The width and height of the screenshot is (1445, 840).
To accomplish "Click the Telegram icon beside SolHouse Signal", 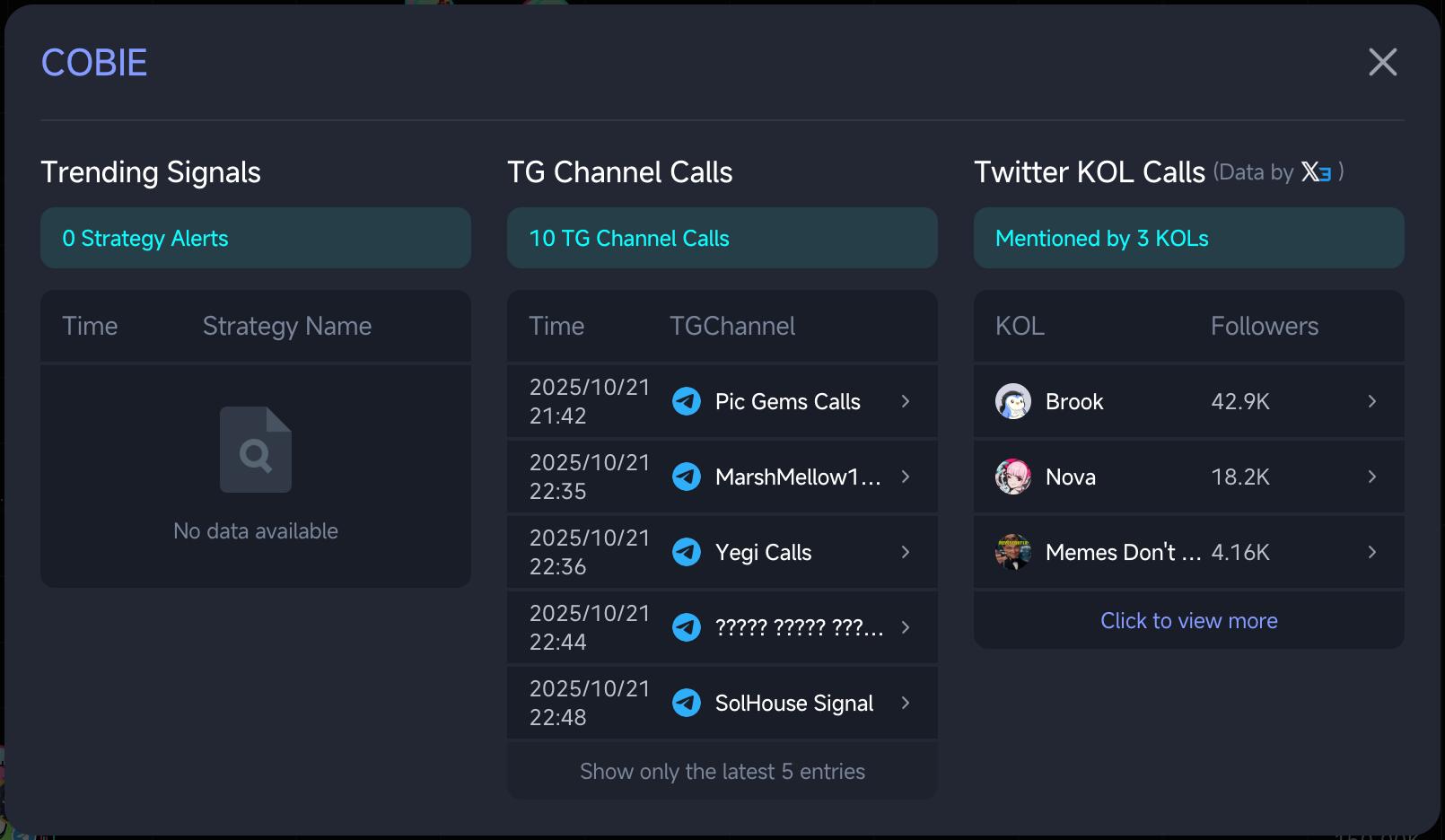I will coord(687,703).
